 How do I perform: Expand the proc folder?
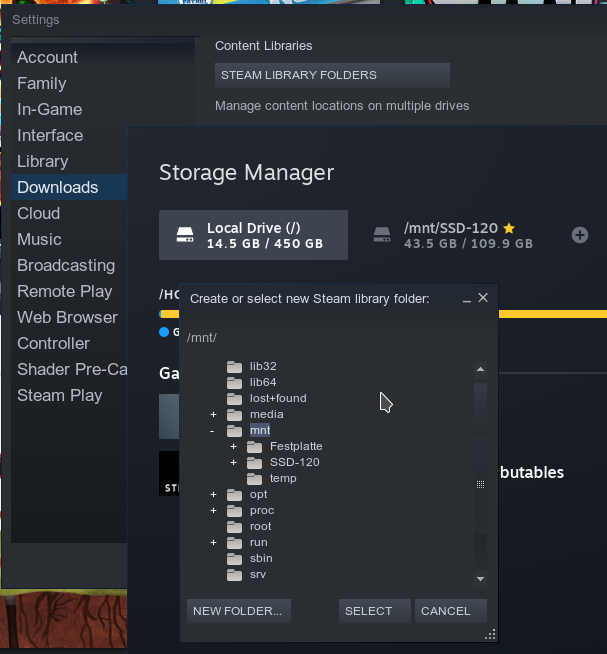(x=214, y=511)
